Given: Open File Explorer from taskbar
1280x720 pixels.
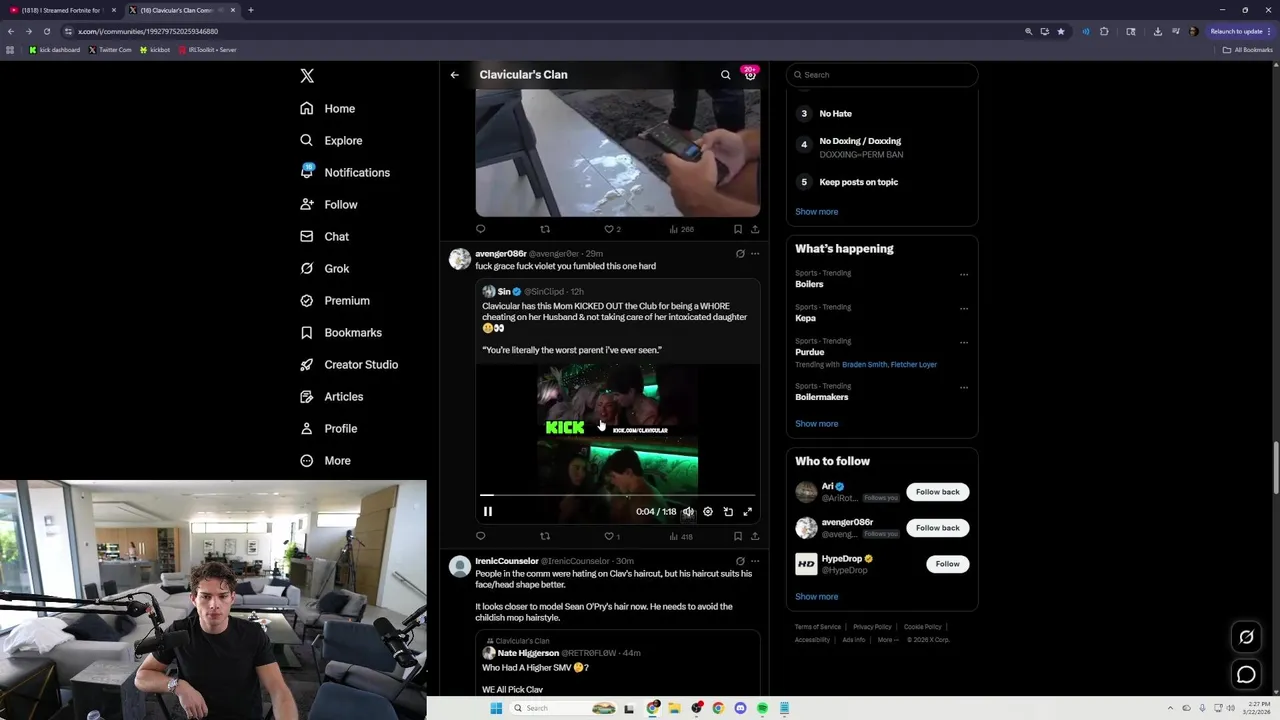Looking at the screenshot, I should 675,708.
